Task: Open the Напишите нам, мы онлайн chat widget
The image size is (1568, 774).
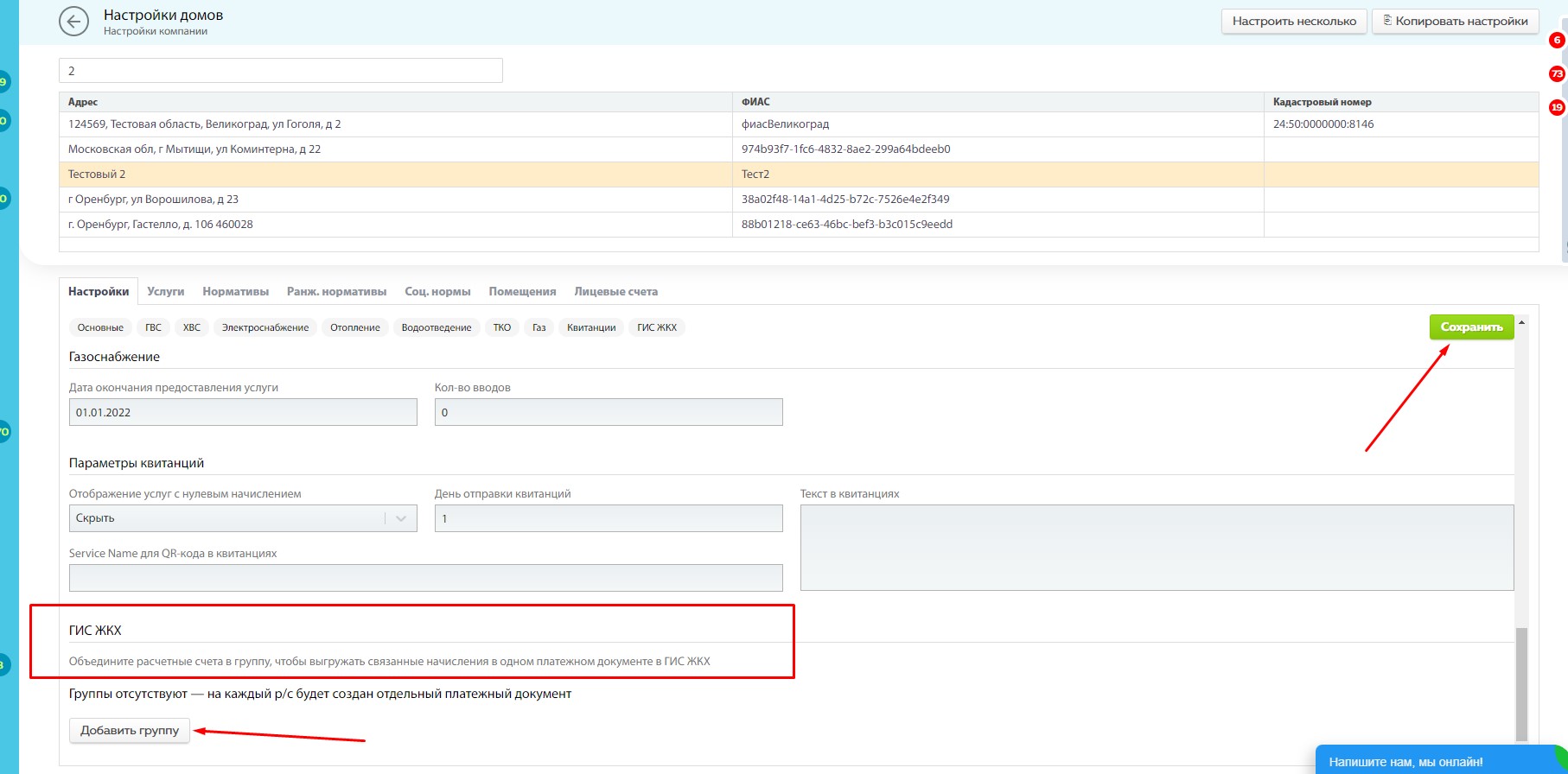Action: pos(1405,761)
